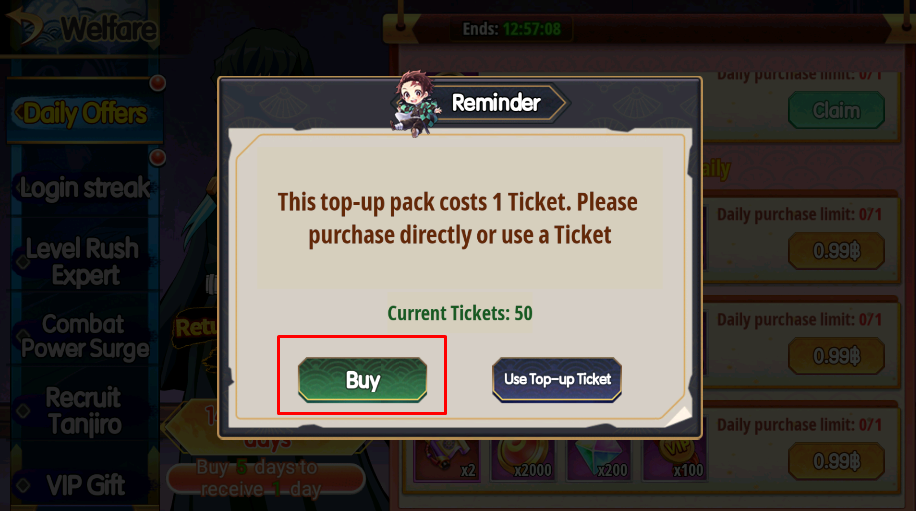The width and height of the screenshot is (916, 511).
Task: Open the Level Rush Expert tab
Action: [84, 262]
